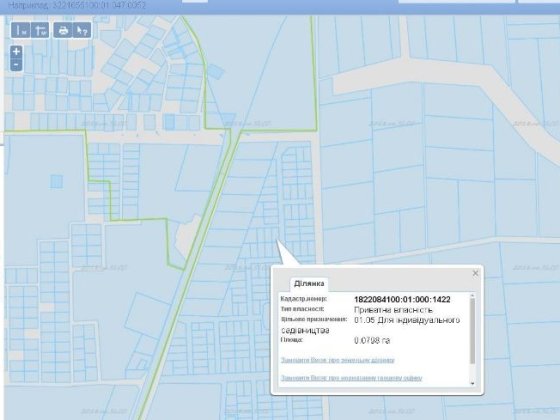Zoom out with the minus button
This screenshot has height=420, width=560.
coord(16,65)
